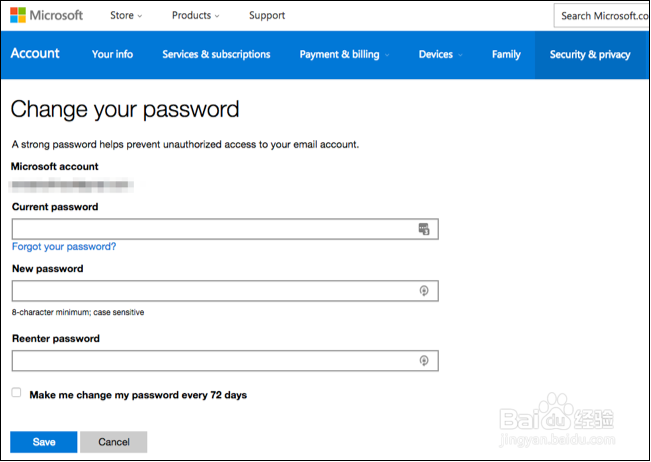Enable password change every 72 days
This screenshot has height=462, width=651.
point(16,393)
